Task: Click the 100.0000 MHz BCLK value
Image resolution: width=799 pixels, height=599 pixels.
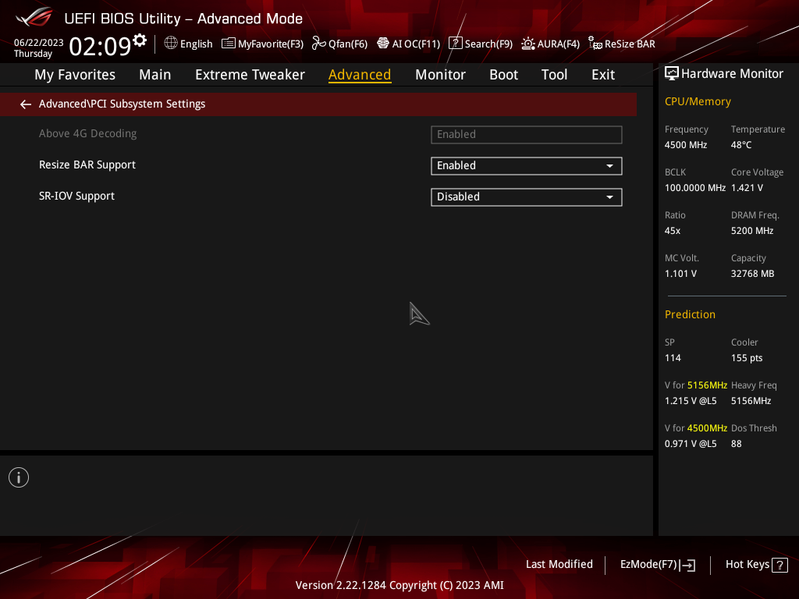Action: [695, 188]
